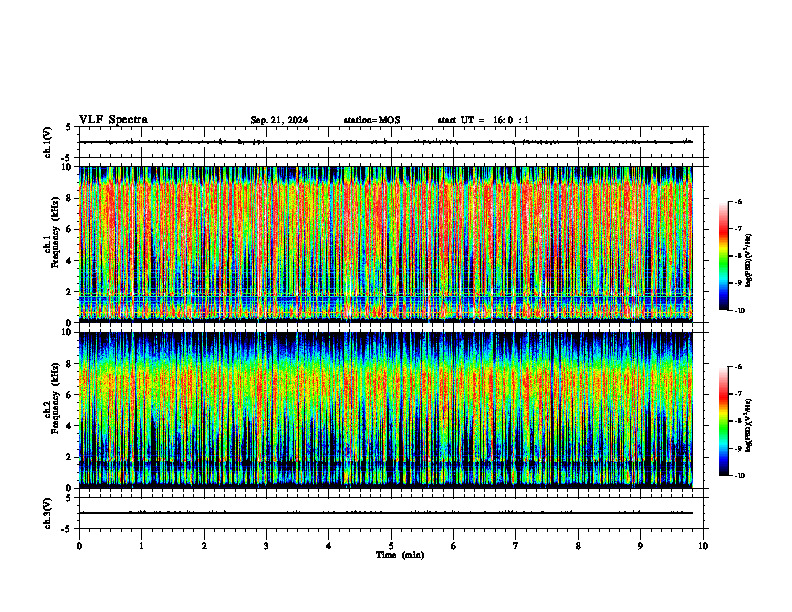The image size is (792, 612).
Task: Click the "VLF Spectra" plot title
Action: click(113, 119)
